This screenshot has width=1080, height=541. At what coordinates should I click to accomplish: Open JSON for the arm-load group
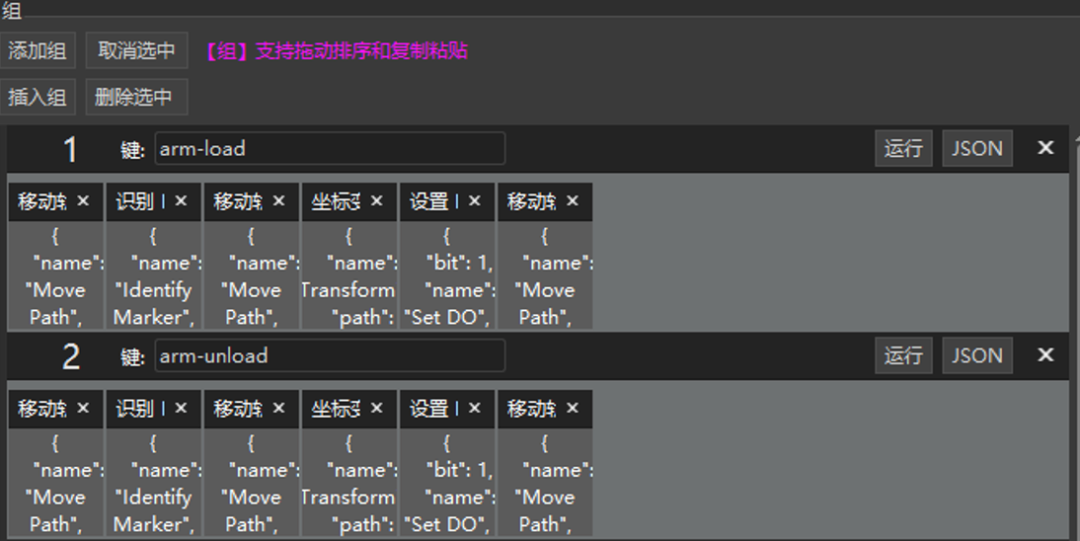[977, 149]
